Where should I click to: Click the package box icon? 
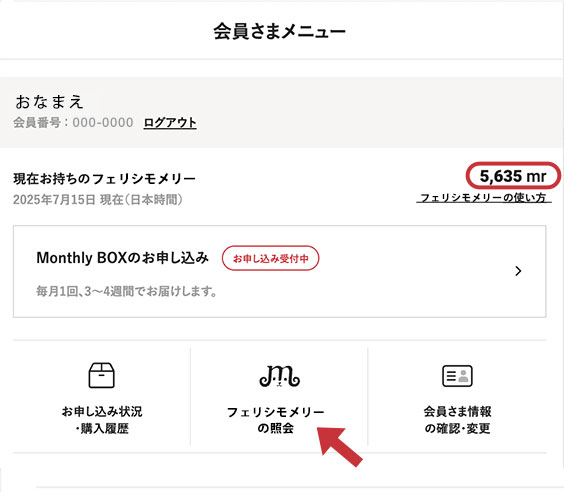(101, 375)
